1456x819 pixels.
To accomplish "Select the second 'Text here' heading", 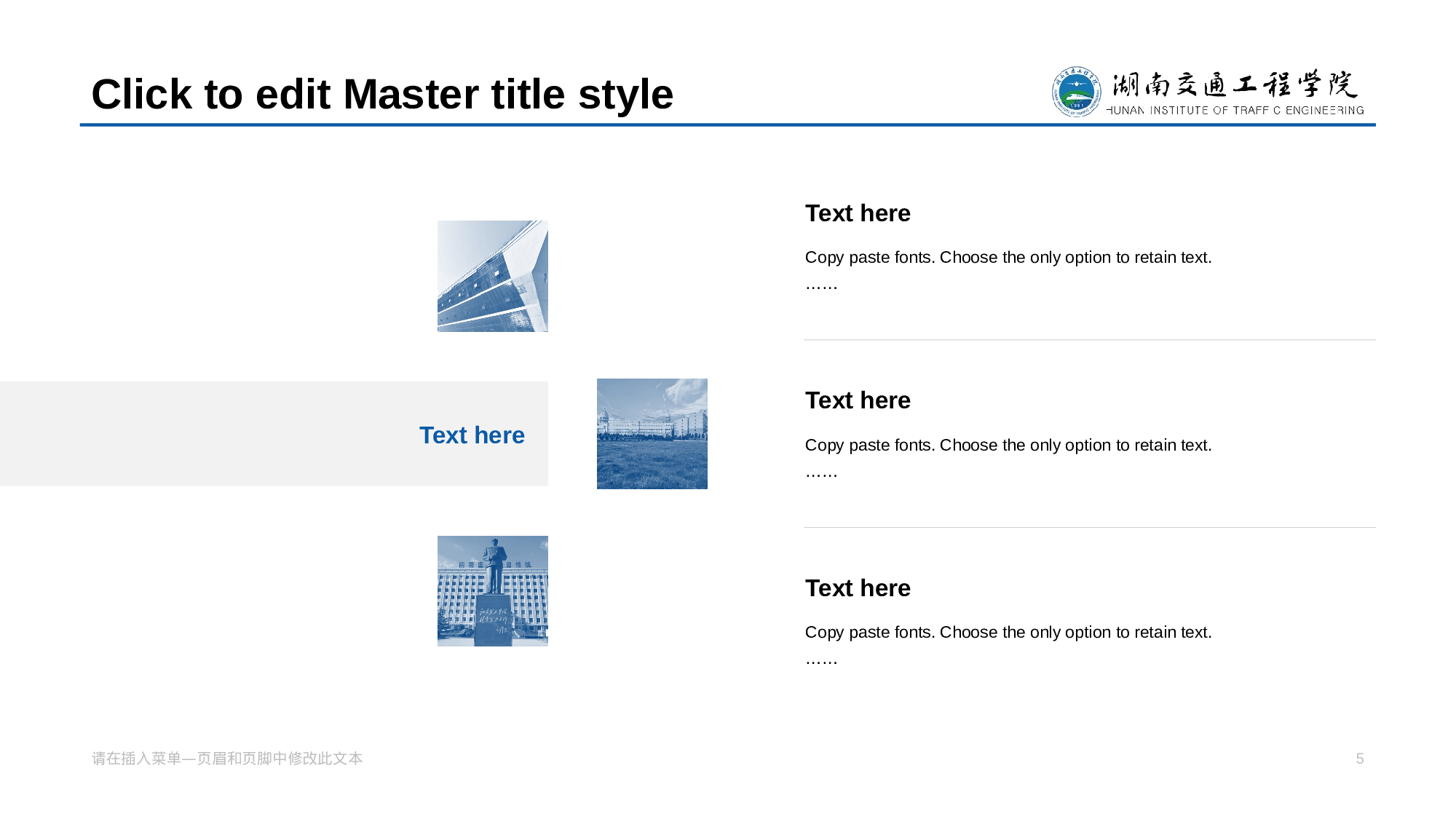I will tap(858, 400).
